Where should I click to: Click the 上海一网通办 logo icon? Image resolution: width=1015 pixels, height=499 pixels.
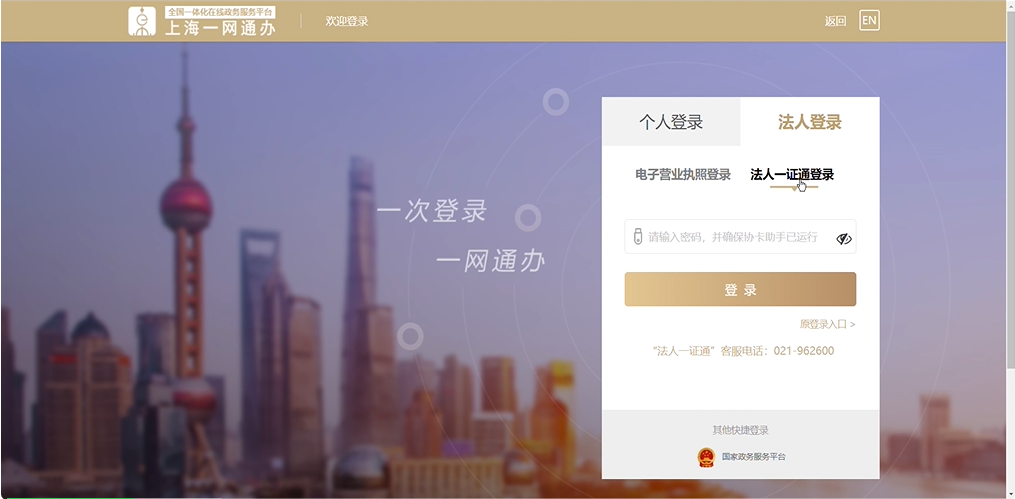point(142,21)
